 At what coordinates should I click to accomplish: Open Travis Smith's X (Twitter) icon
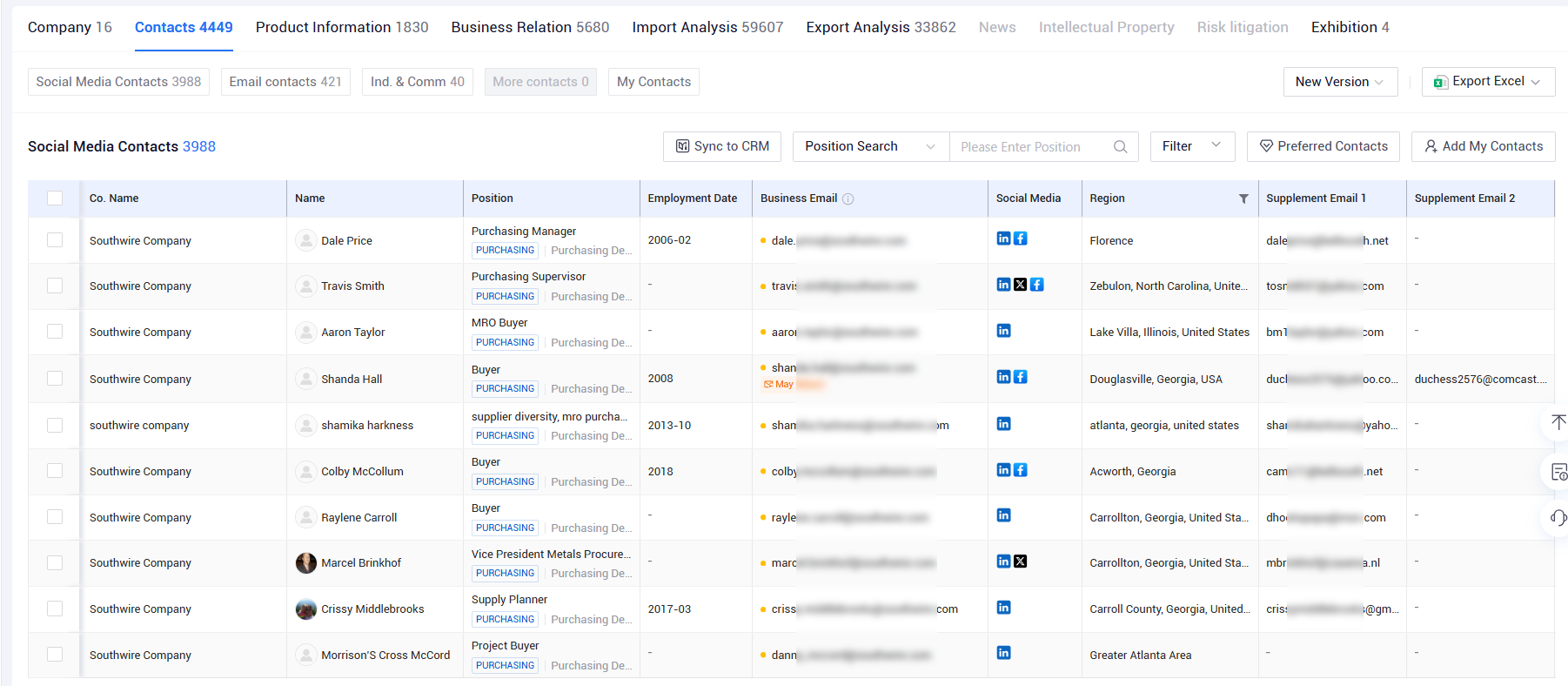[1021, 285]
